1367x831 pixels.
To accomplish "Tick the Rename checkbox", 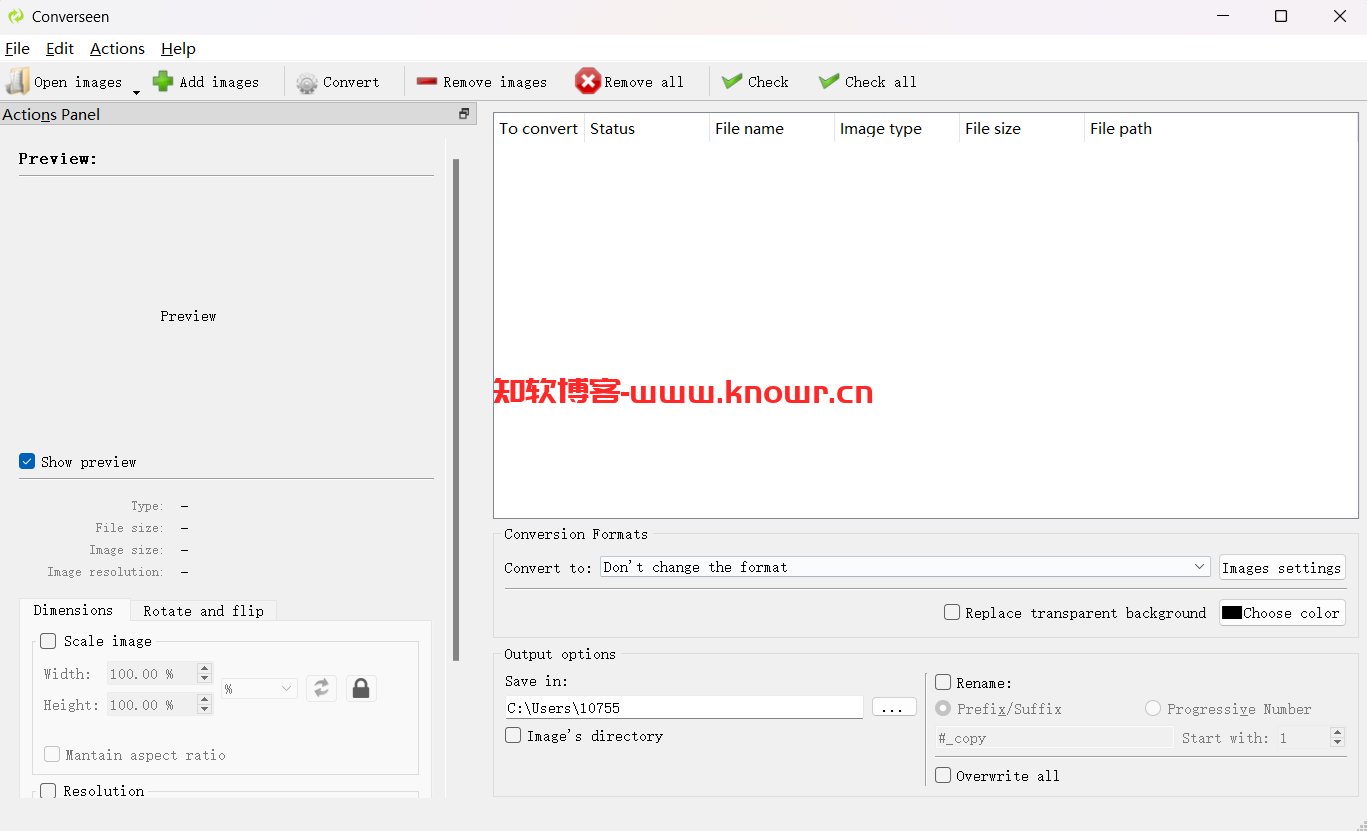I will [x=943, y=682].
